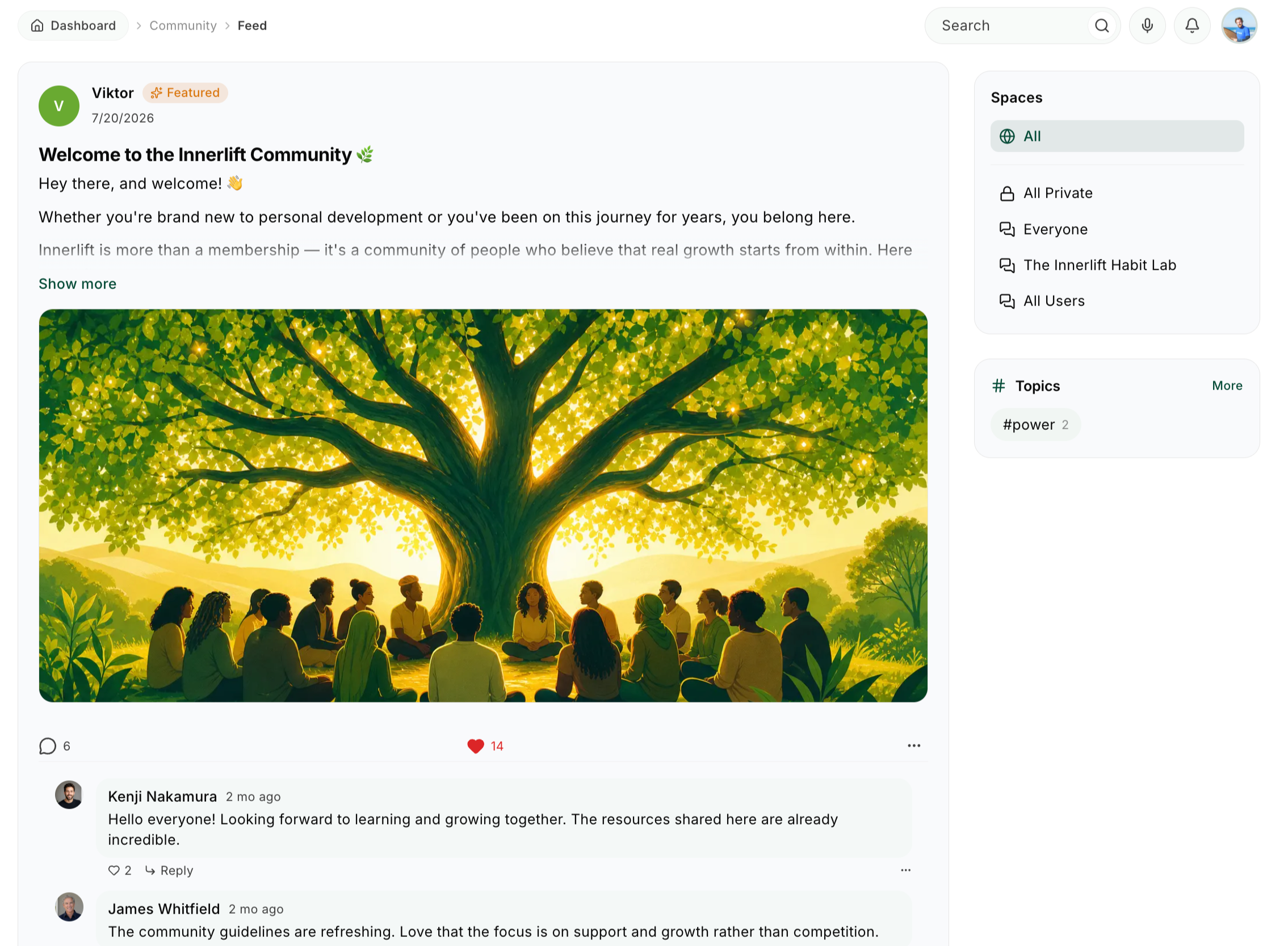Click the Dashboard home icon
Viewport: 1288px width, 946px height.
click(37, 26)
